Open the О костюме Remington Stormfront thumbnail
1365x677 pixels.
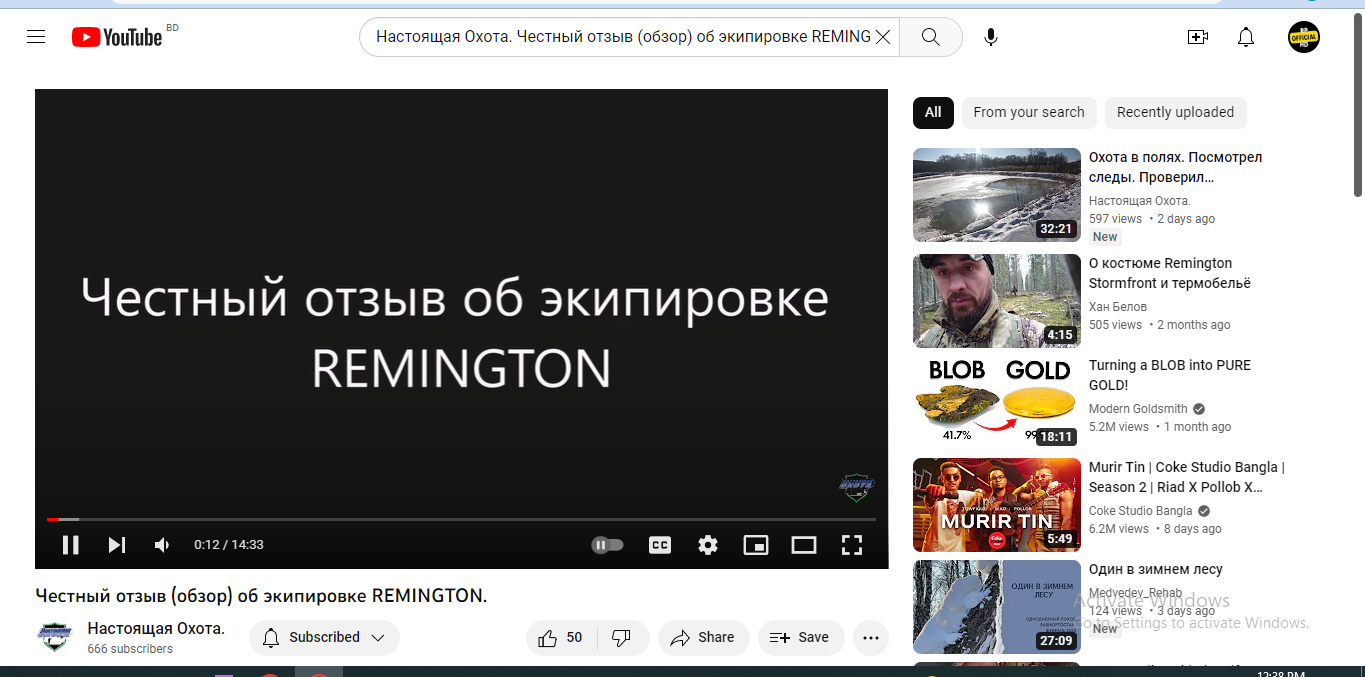coord(997,301)
